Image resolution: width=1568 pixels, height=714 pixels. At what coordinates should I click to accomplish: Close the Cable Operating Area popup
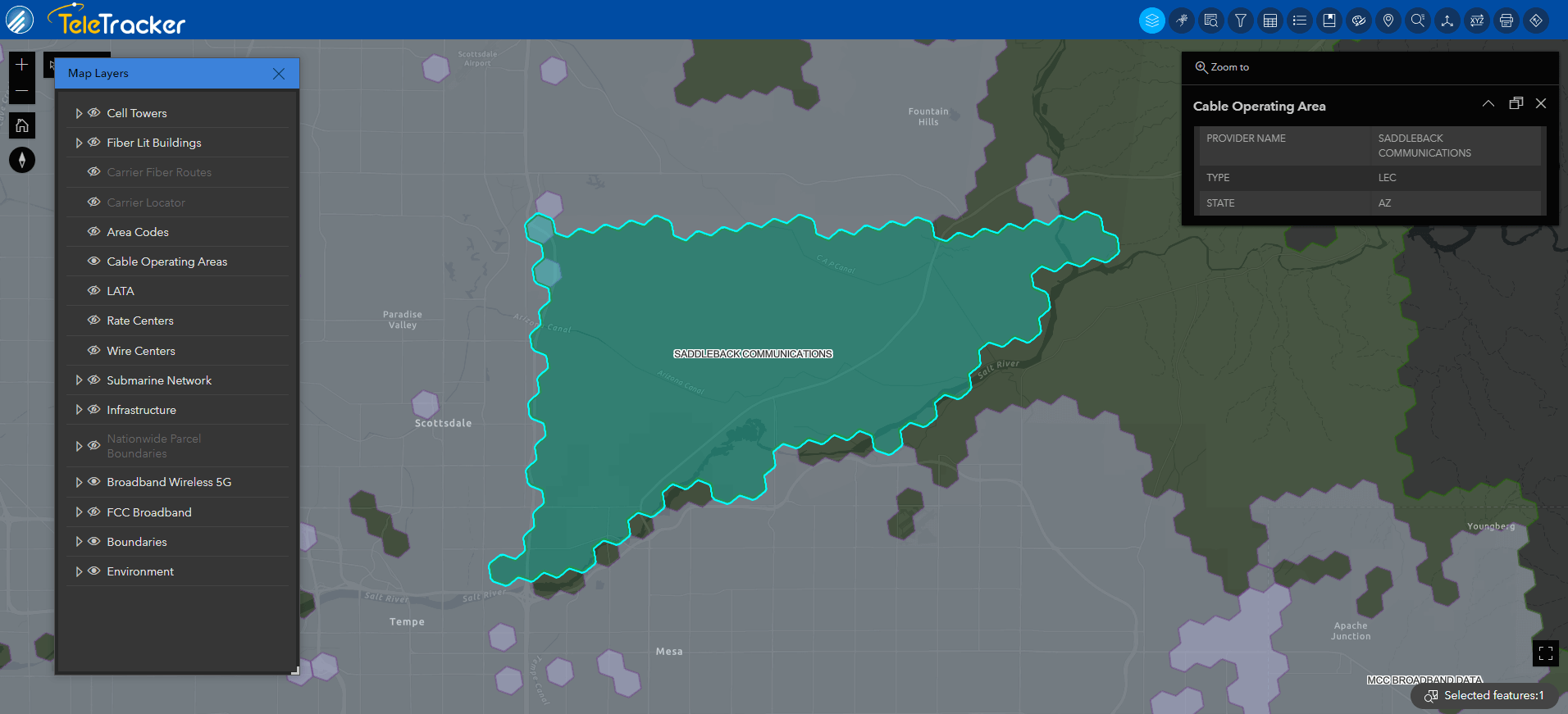(x=1541, y=103)
